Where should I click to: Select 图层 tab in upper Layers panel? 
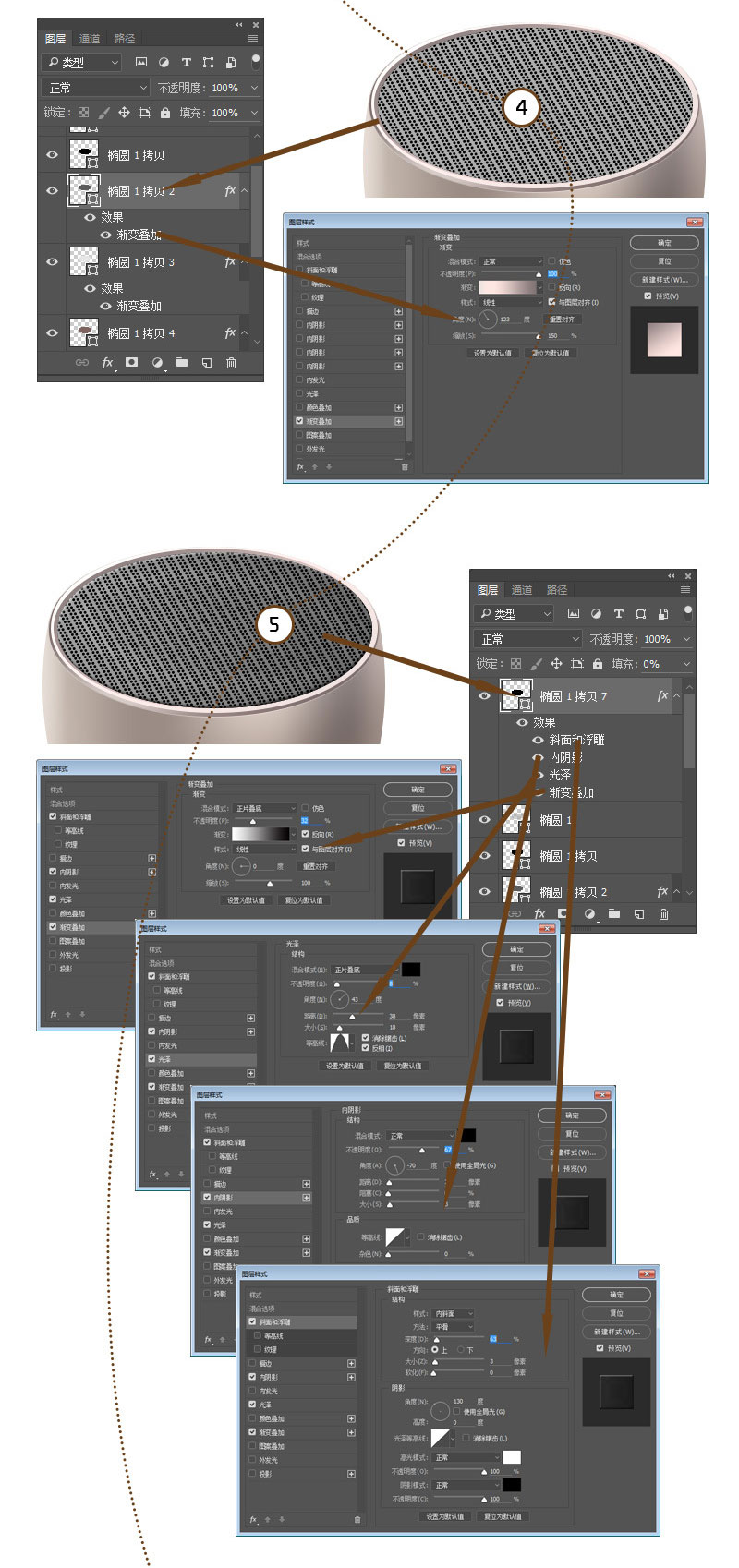pyautogui.click(x=55, y=39)
